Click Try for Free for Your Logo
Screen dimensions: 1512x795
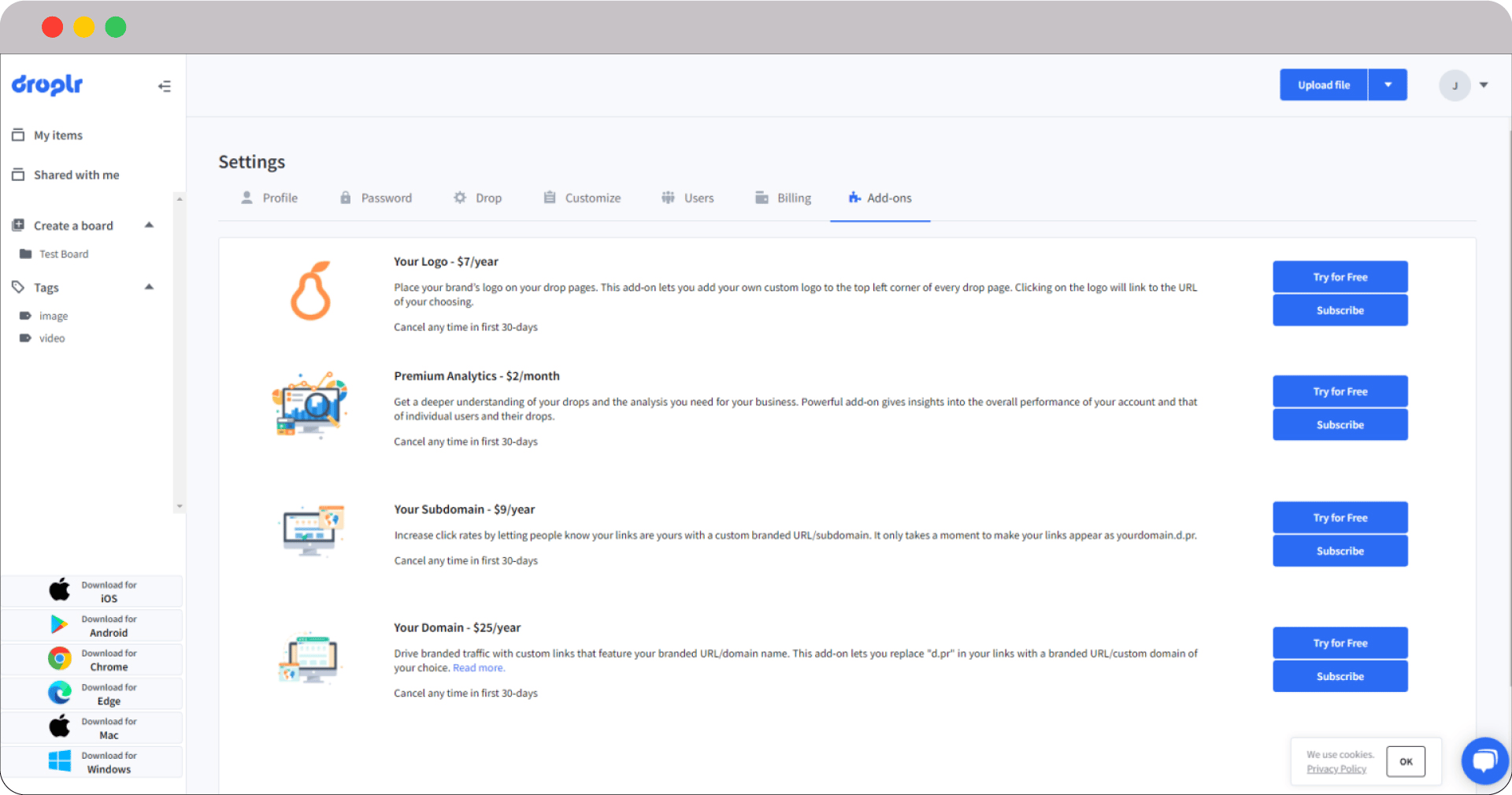pos(1340,277)
